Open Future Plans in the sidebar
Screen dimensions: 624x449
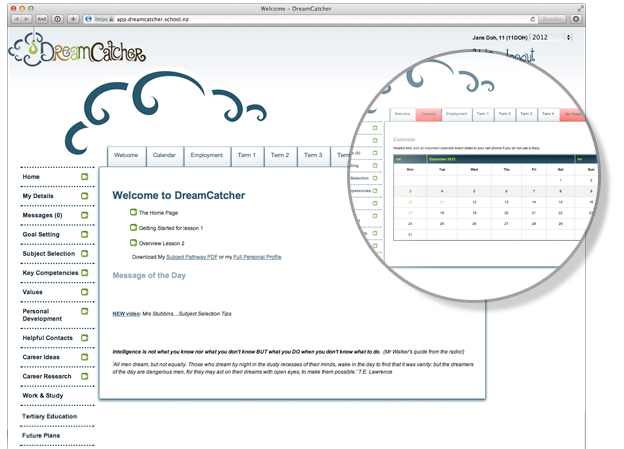coord(41,435)
